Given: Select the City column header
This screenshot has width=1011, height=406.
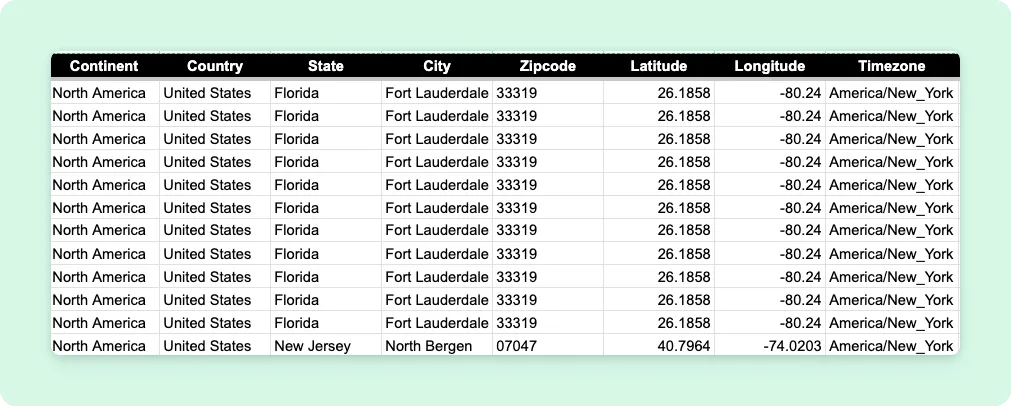Looking at the screenshot, I should (437, 66).
